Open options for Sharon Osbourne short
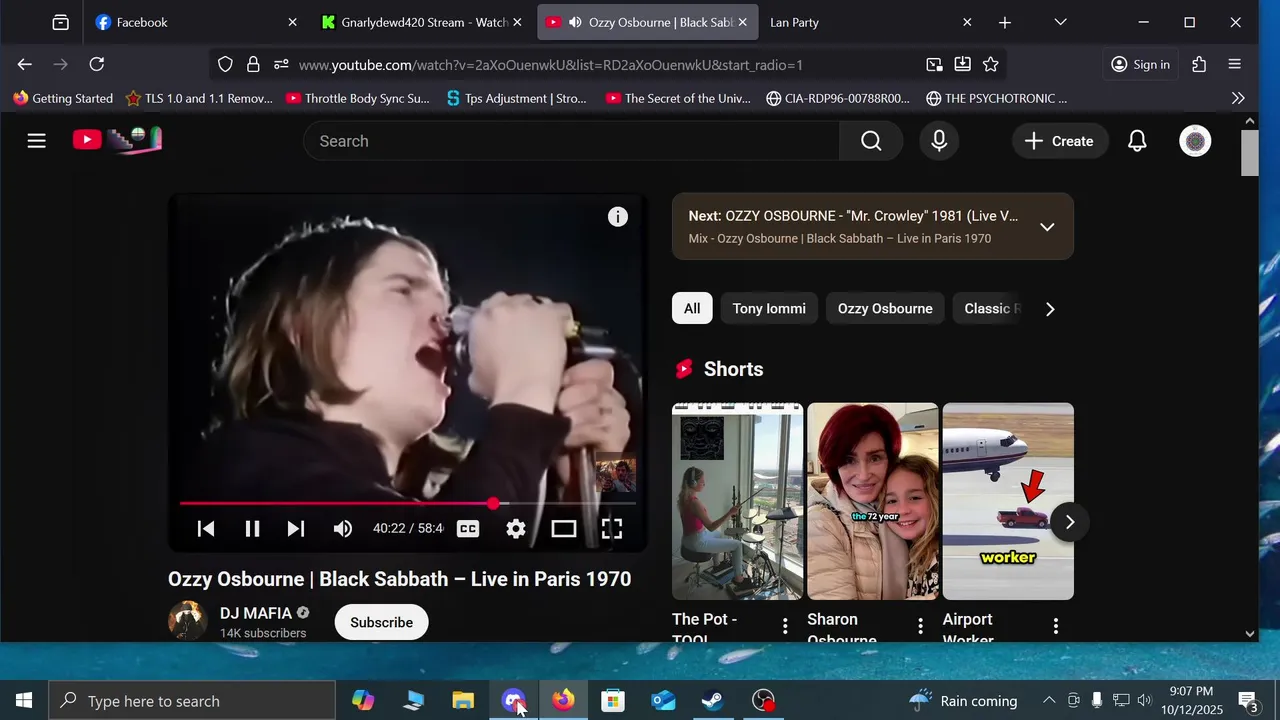Screen dimensions: 1280x720 (921, 626)
